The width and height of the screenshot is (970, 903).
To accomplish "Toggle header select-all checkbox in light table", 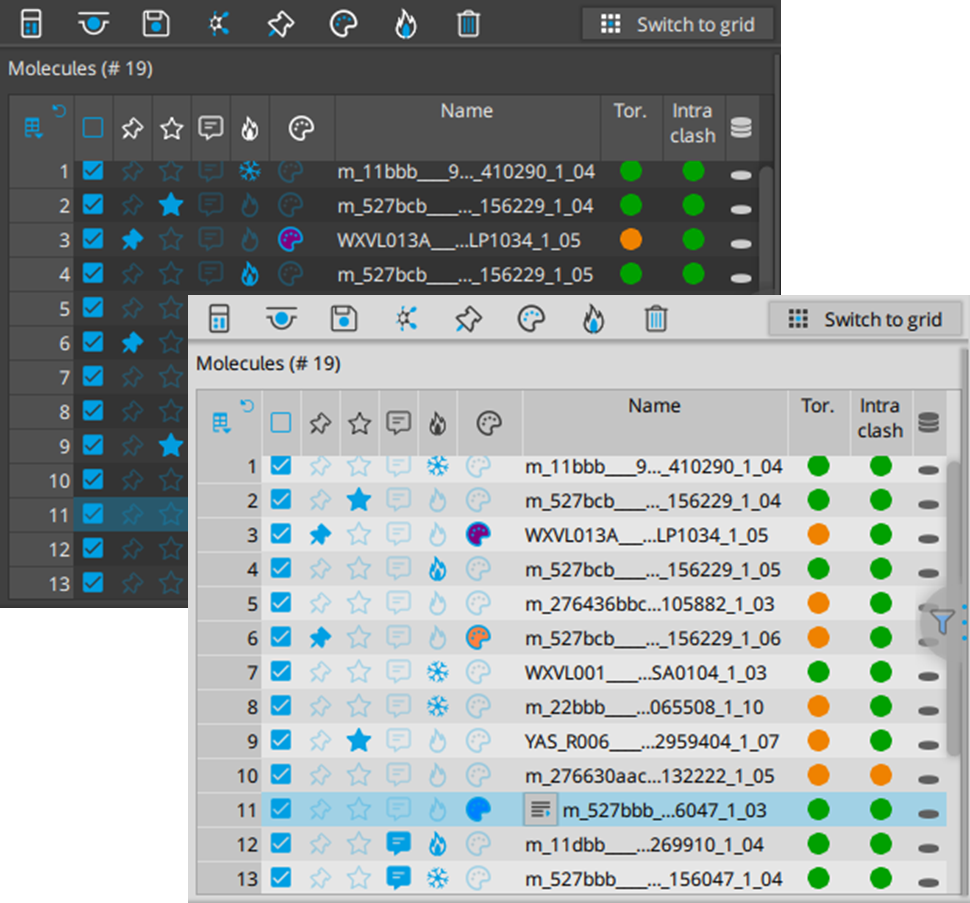I will [x=281, y=423].
